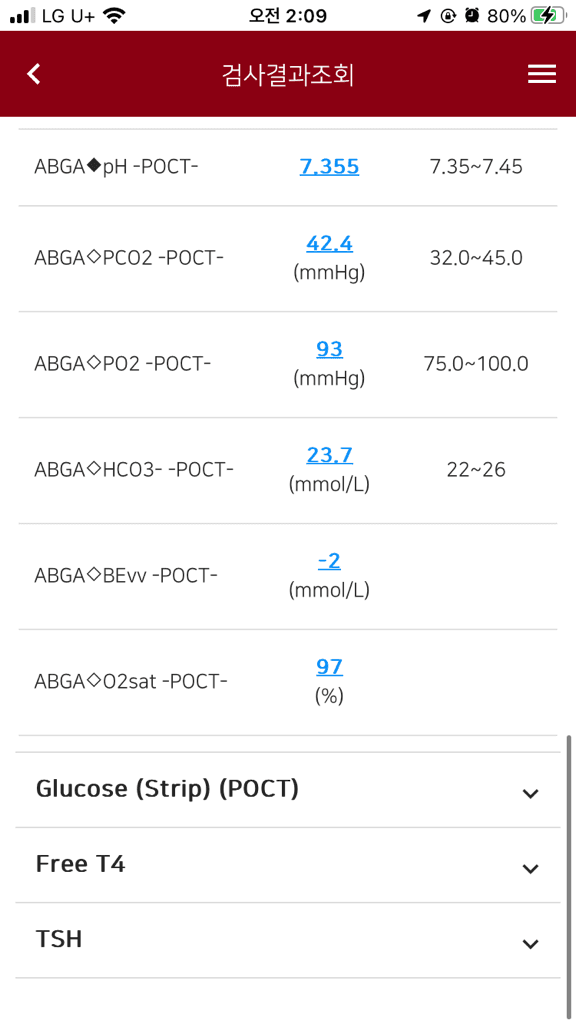Open the BEvv result value -2

click(x=329, y=562)
